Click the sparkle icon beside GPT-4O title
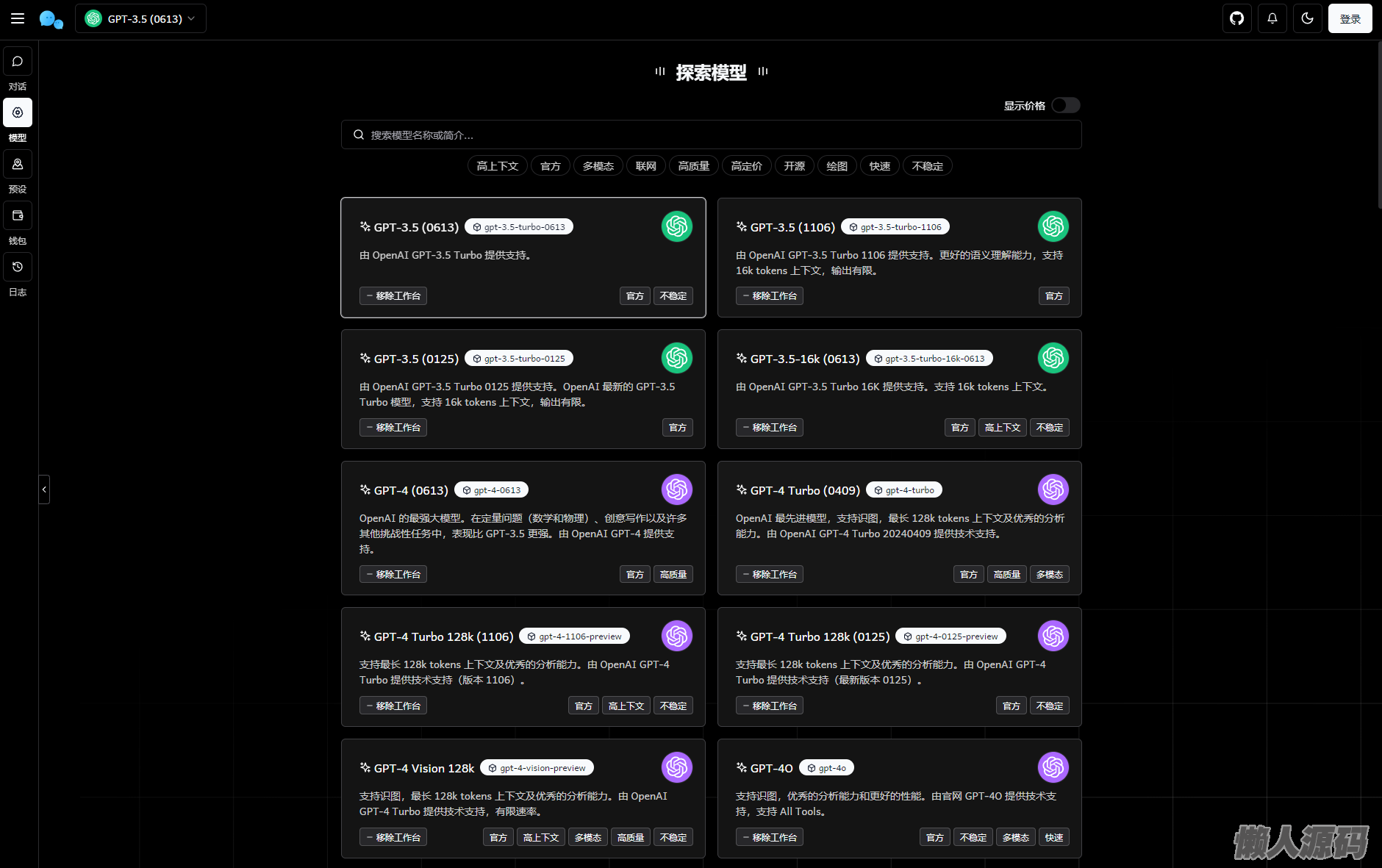Viewport: 1382px width, 868px height. click(x=742, y=767)
